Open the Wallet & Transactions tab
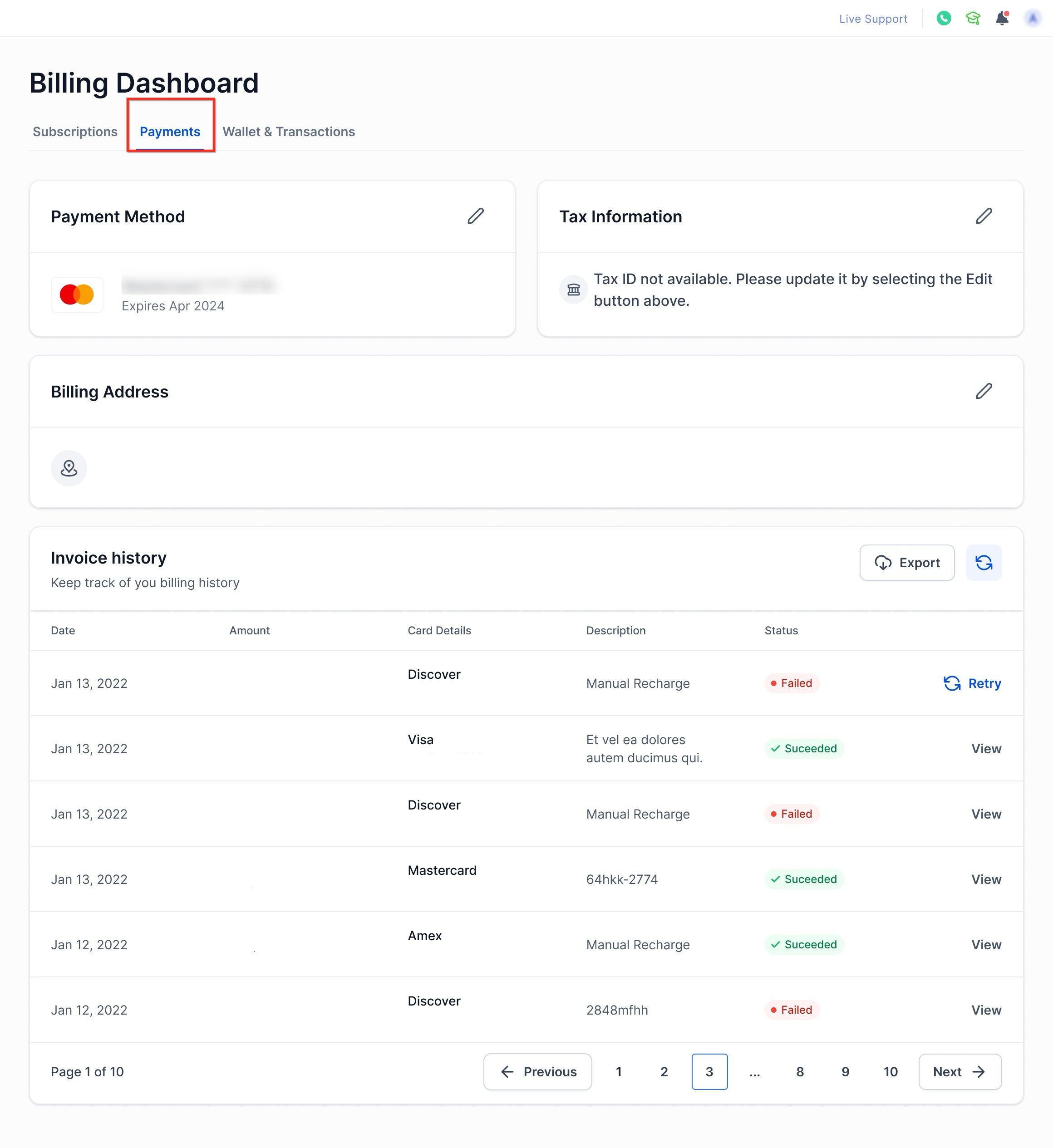The width and height of the screenshot is (1053, 1148). 288,132
